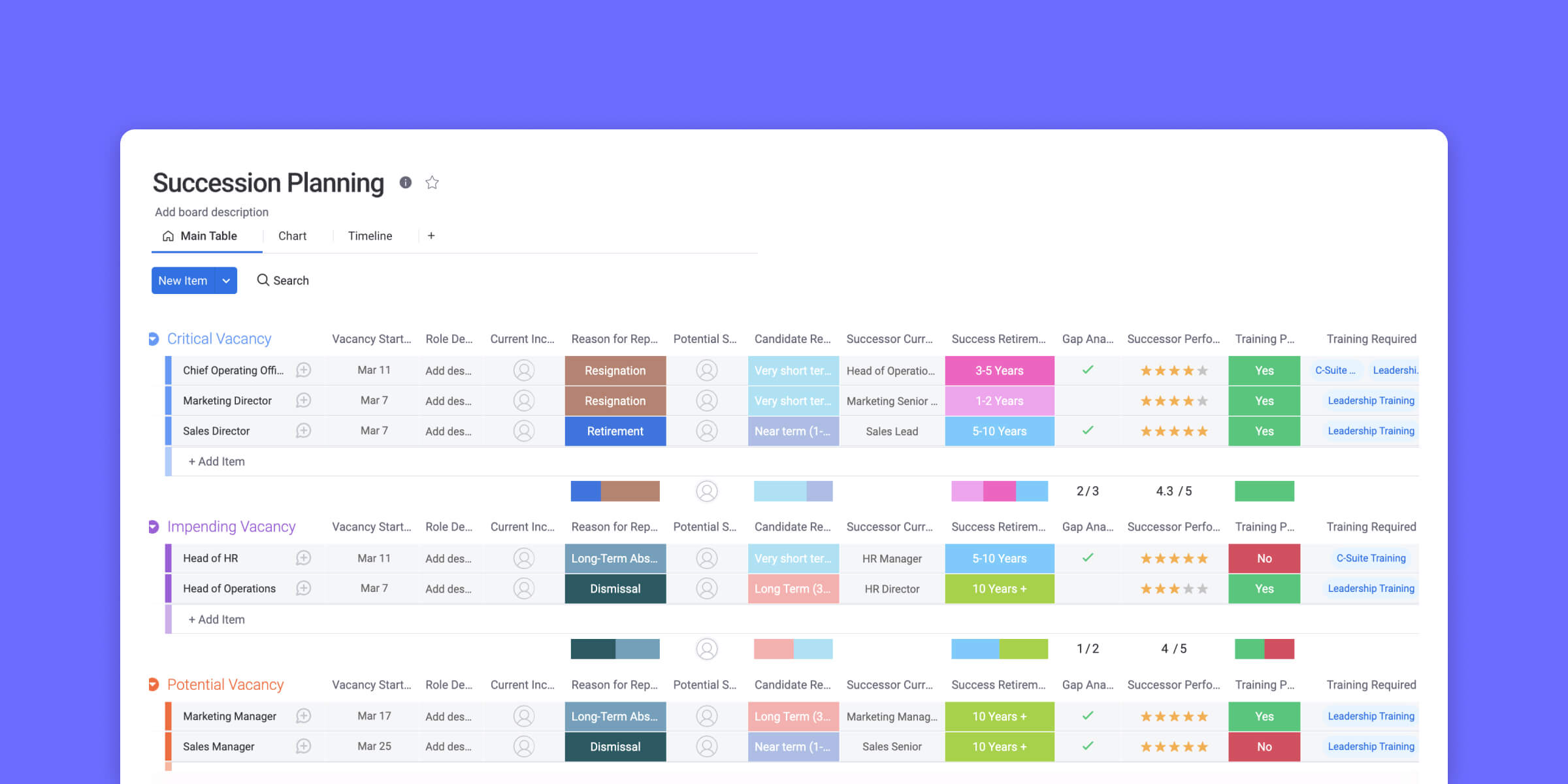
Task: Check gap analysis toggle for Head of Operations
Action: tap(1089, 588)
